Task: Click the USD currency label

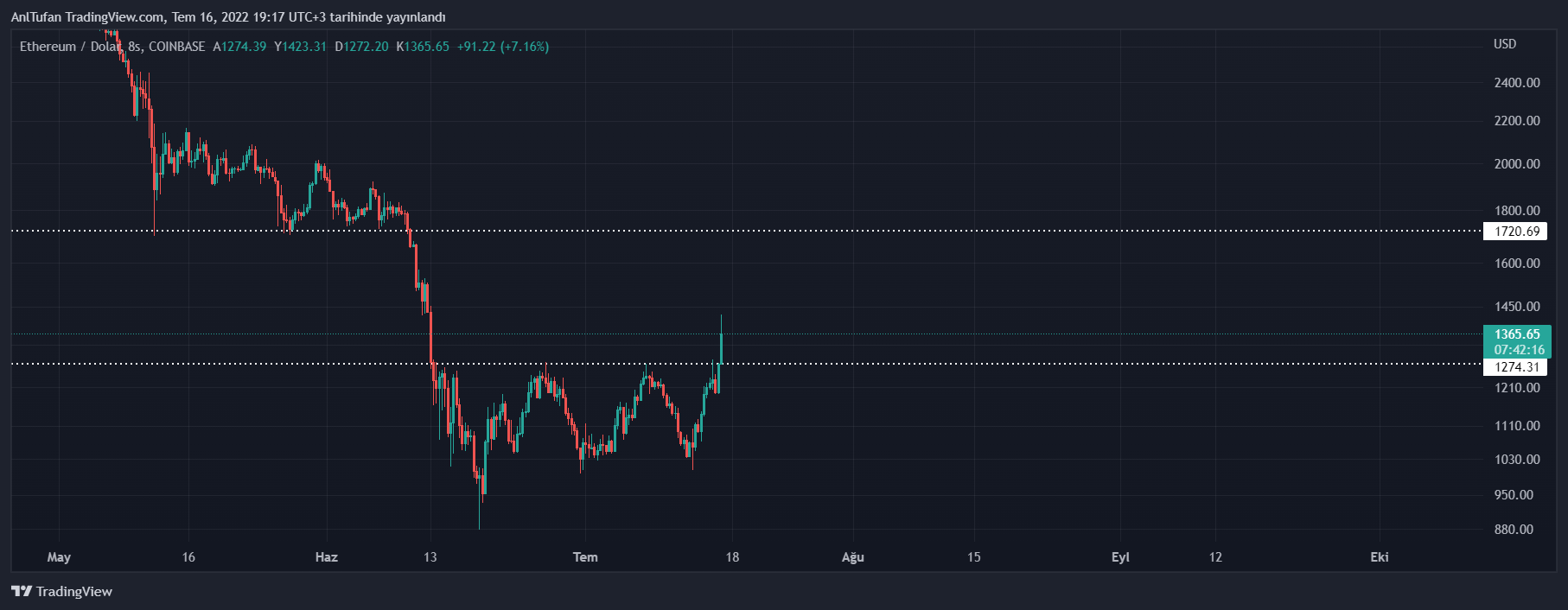Action: pyautogui.click(x=1504, y=44)
